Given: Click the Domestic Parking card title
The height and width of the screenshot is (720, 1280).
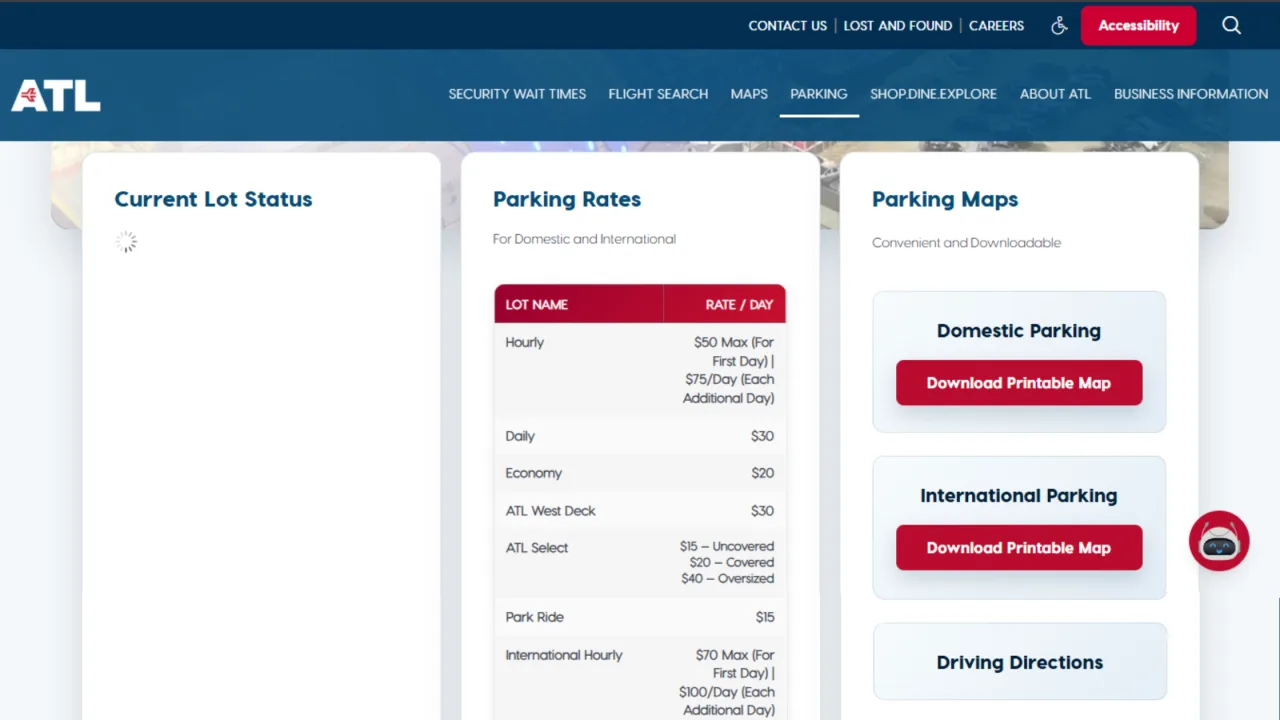Looking at the screenshot, I should click(x=1019, y=331).
